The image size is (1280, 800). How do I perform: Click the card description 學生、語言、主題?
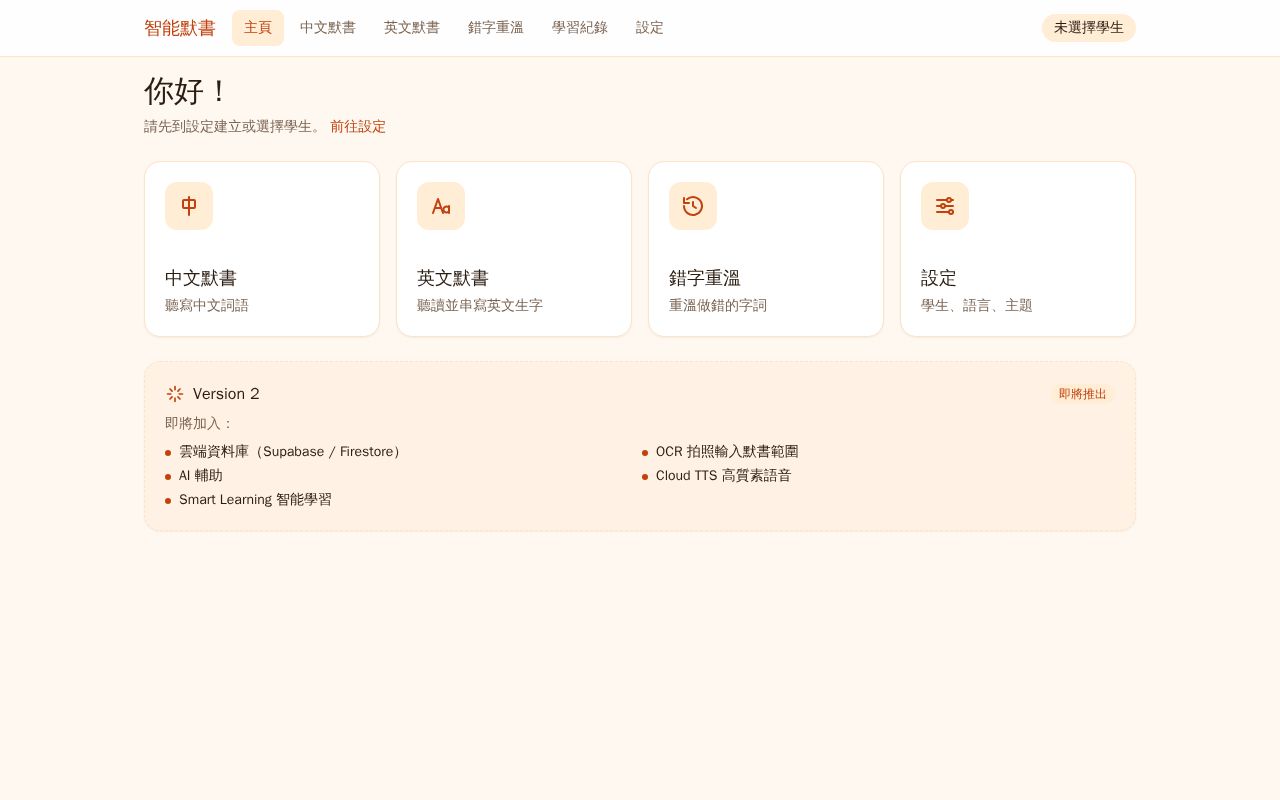coord(977,306)
